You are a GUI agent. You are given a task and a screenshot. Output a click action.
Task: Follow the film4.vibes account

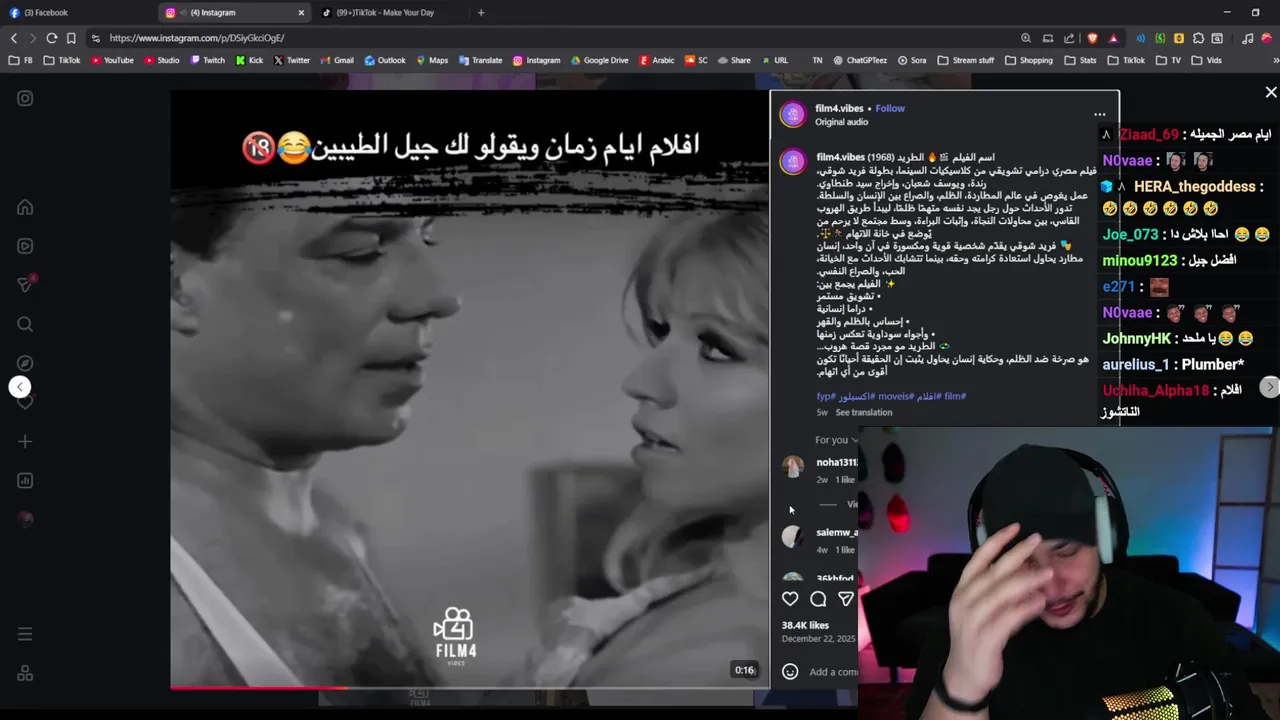890,108
